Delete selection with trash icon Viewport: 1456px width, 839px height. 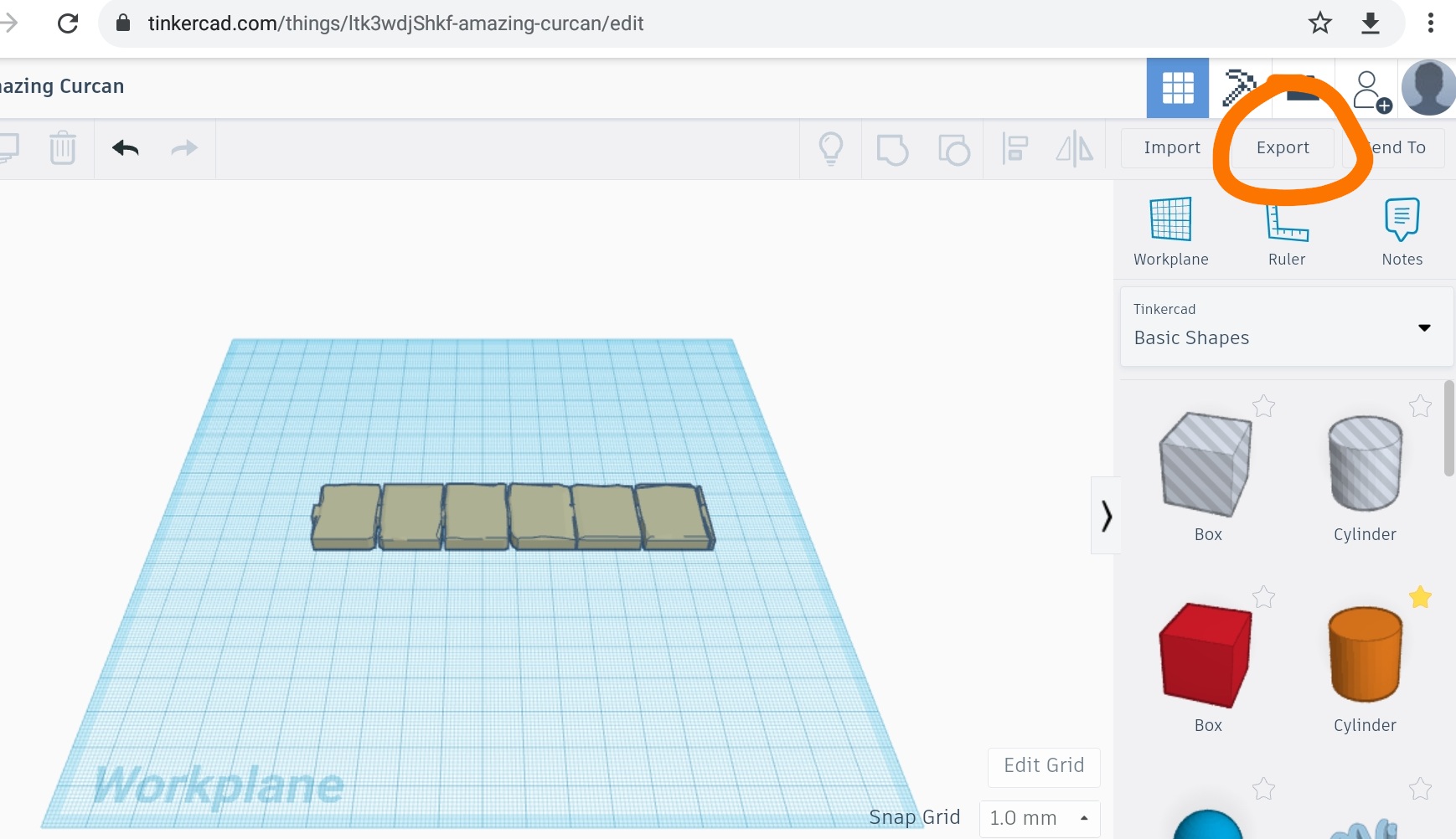click(63, 148)
